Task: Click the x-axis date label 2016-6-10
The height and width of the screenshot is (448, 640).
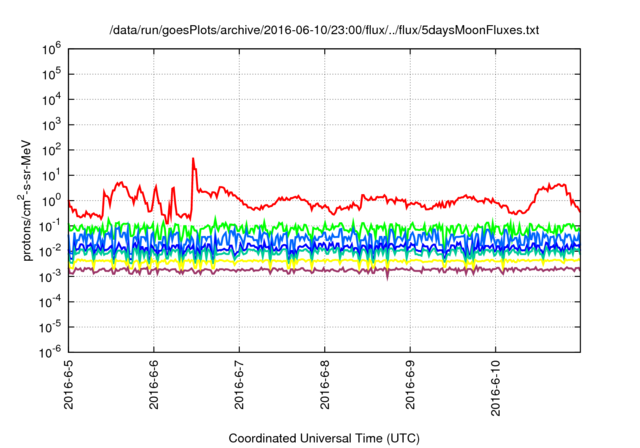Action: click(x=496, y=386)
